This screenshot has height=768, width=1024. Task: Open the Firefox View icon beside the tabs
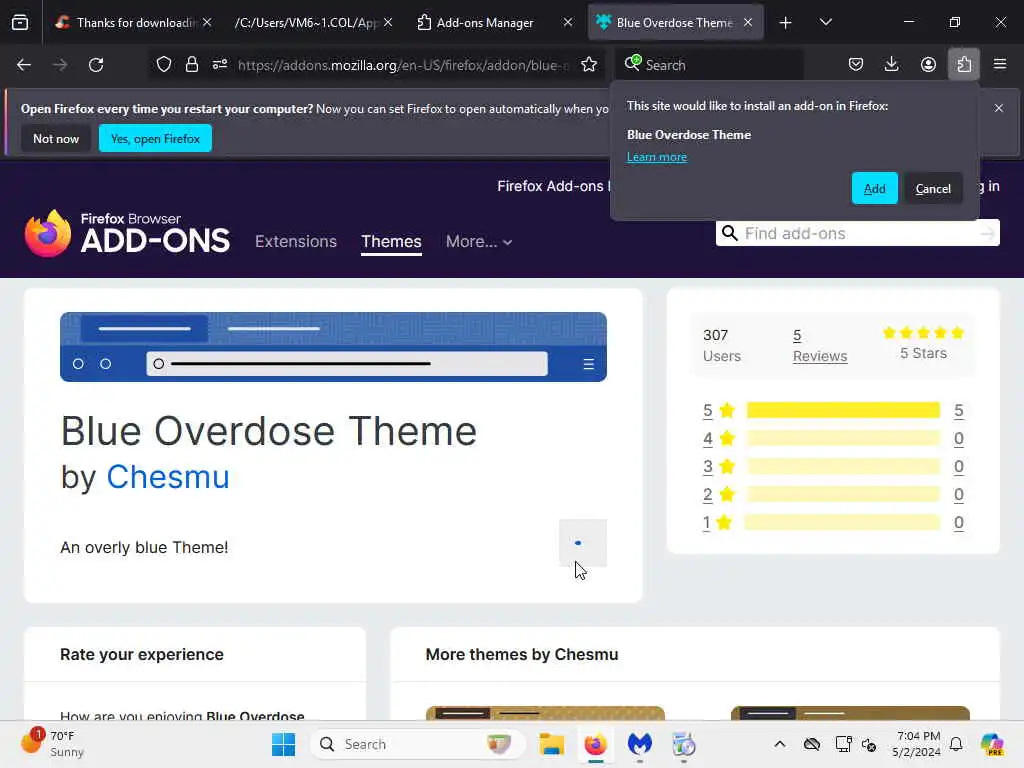pos(20,22)
